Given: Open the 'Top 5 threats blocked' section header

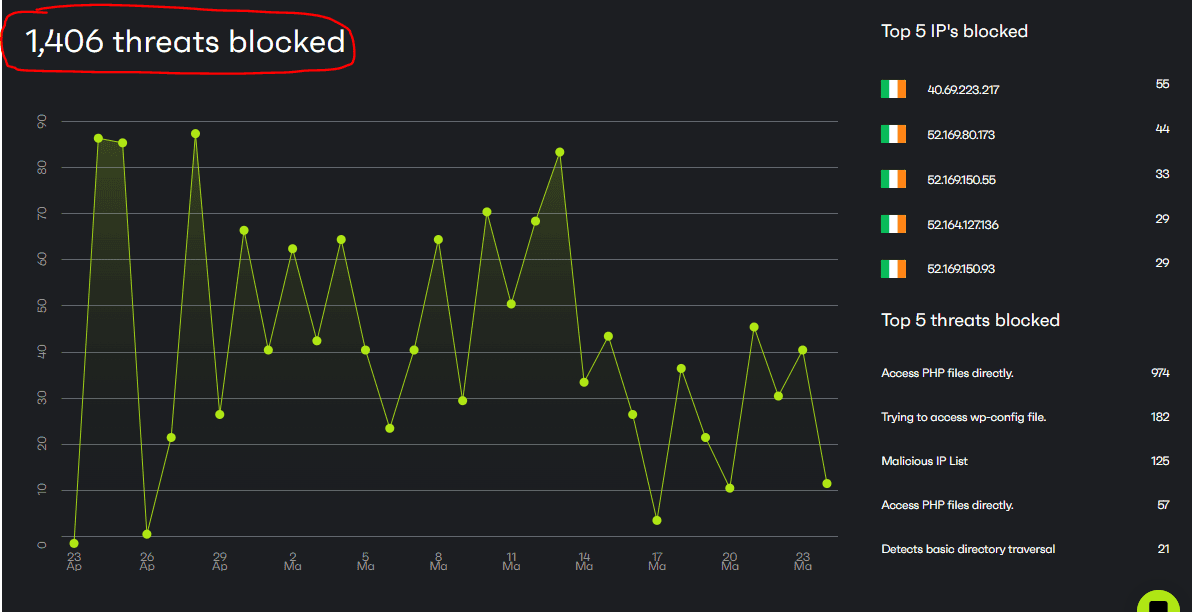Looking at the screenshot, I should pos(968,319).
